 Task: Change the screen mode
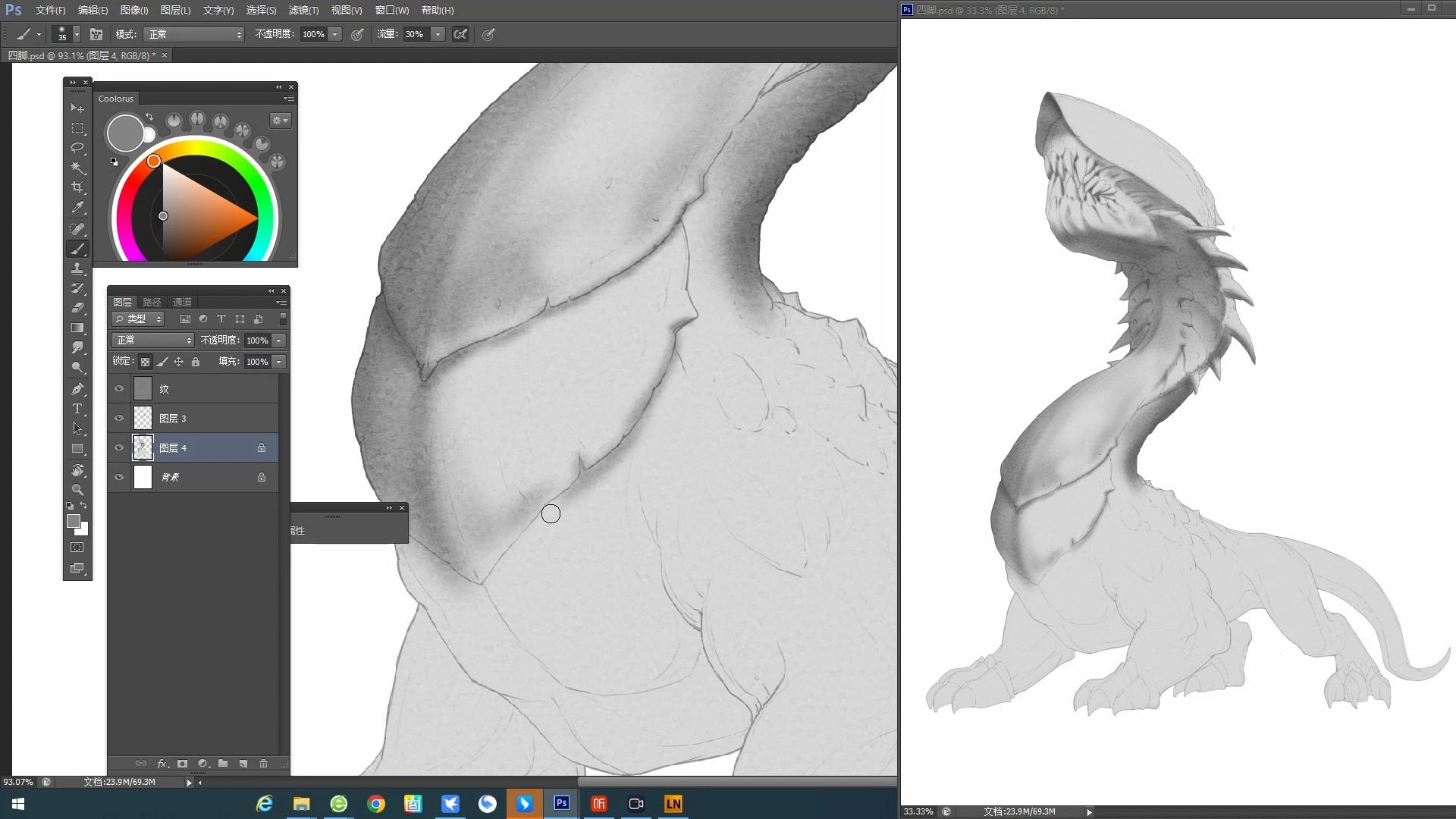click(77, 568)
